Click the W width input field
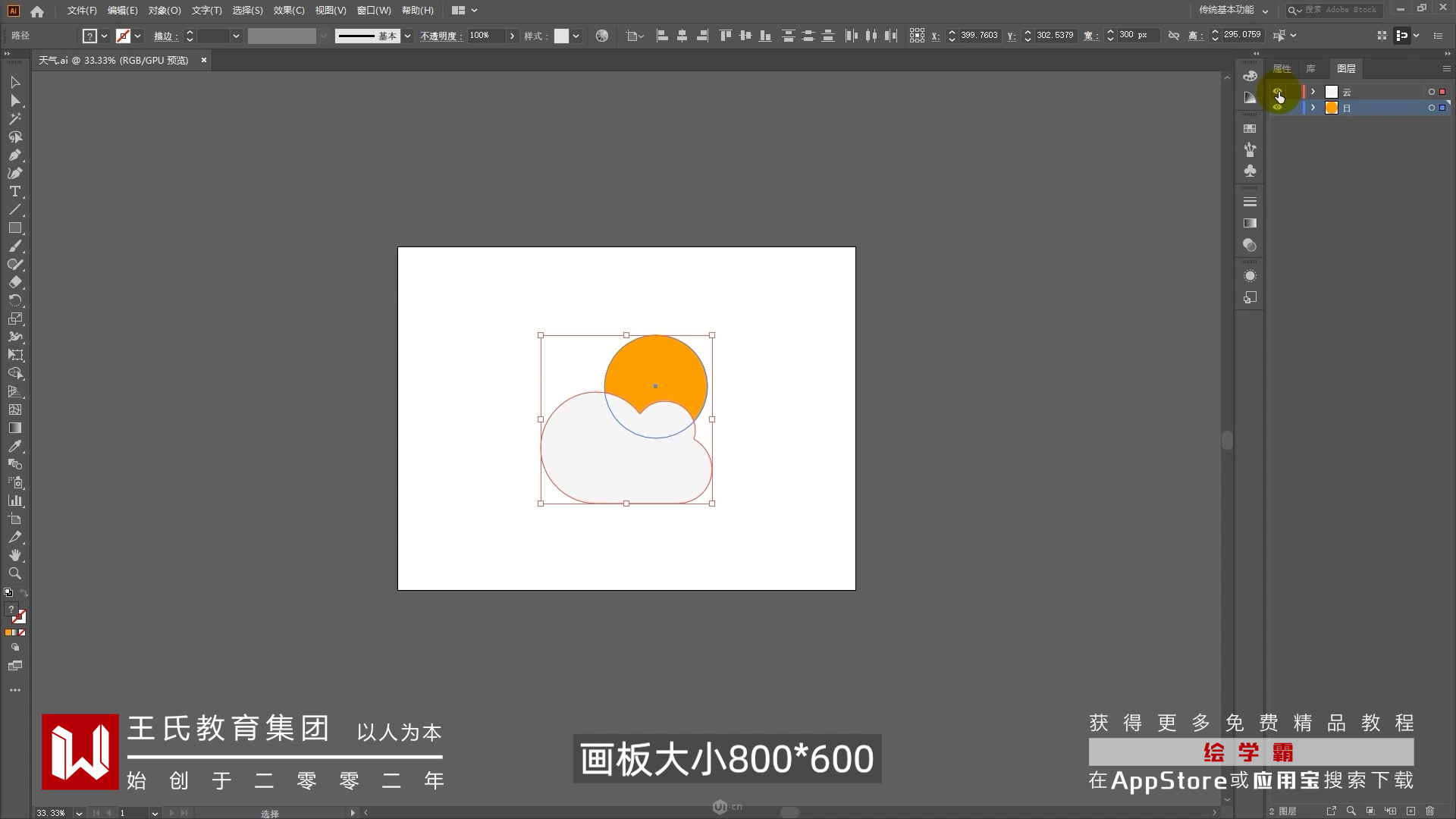 click(x=1135, y=35)
